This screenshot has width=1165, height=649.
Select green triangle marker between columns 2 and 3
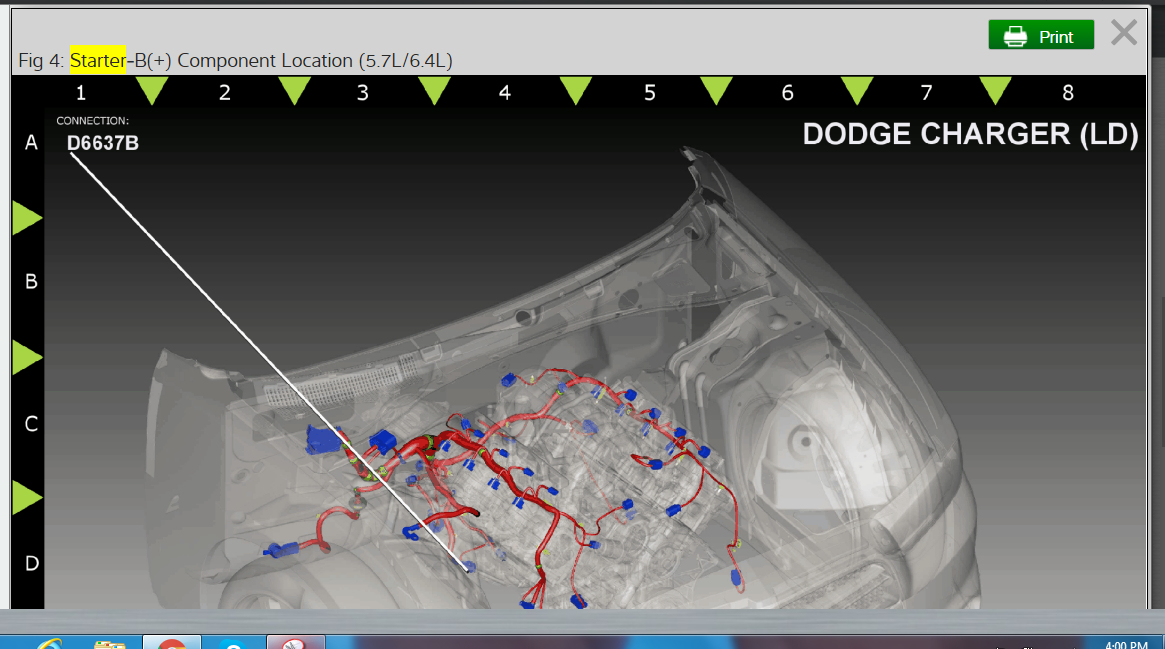[x=294, y=91]
